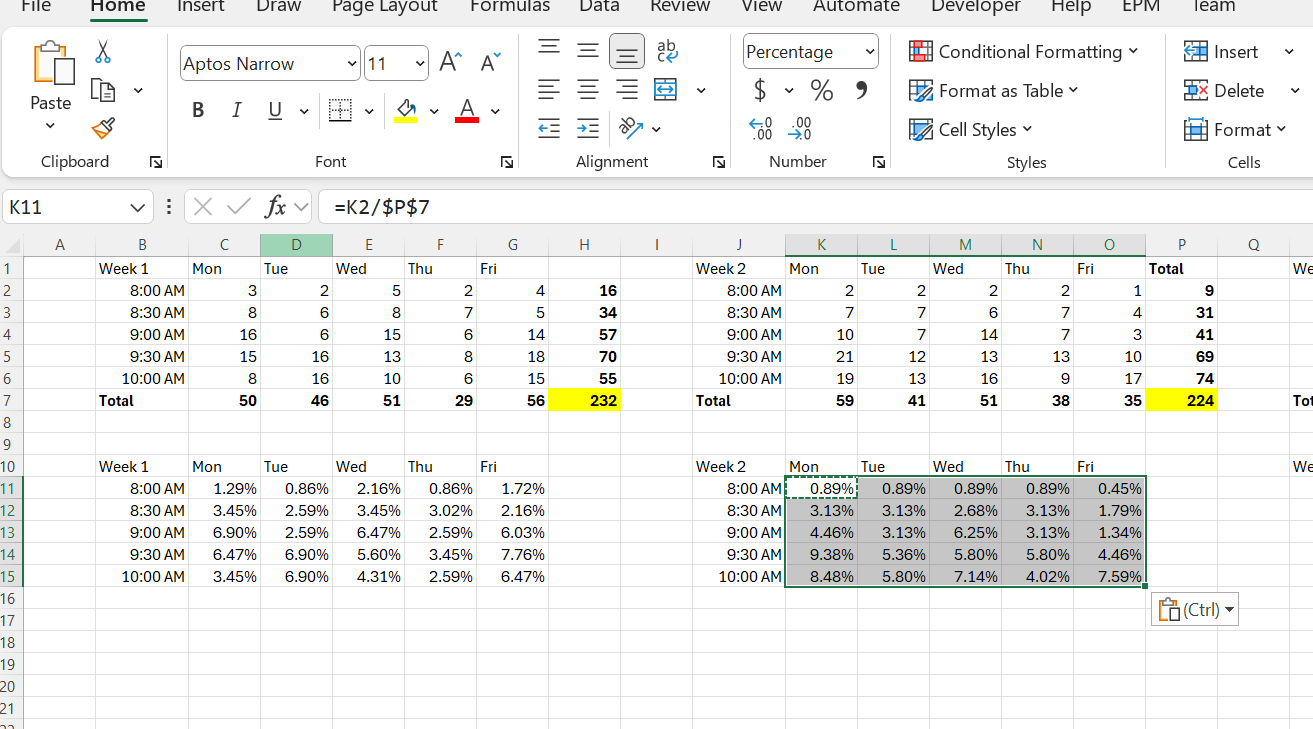Click Format as Table

click(994, 91)
